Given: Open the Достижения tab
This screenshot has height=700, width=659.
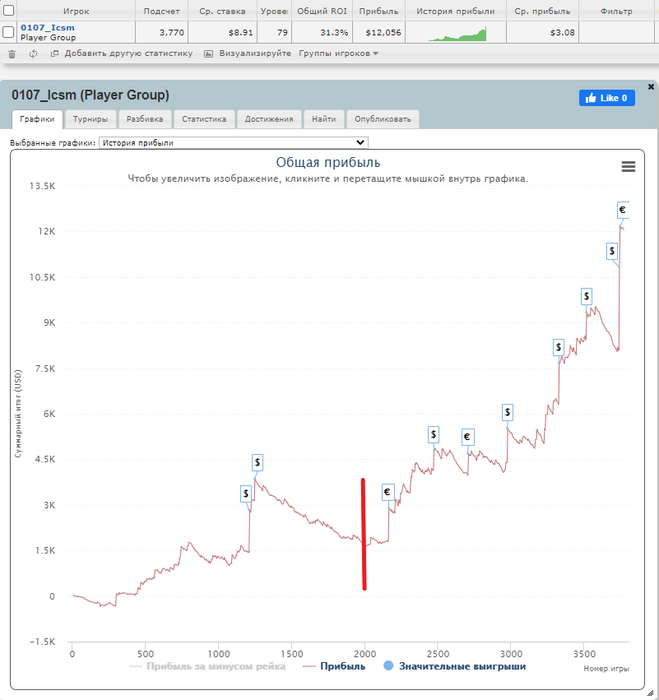Looking at the screenshot, I should click(269, 119).
